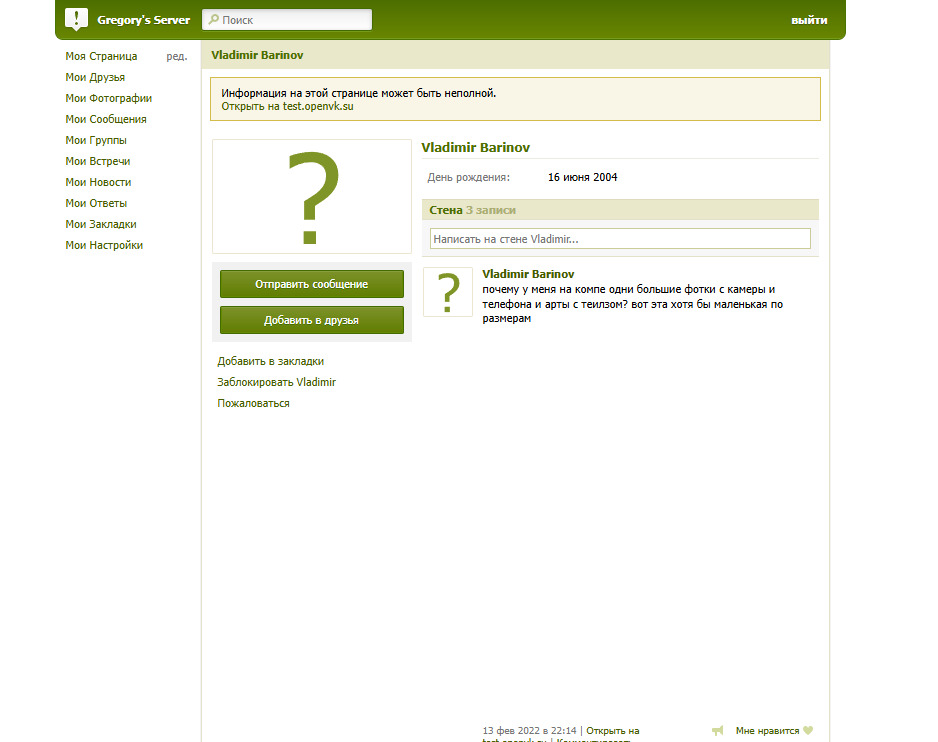Click the Отправить сообщение button
This screenshot has width=938, height=742.
point(312,284)
